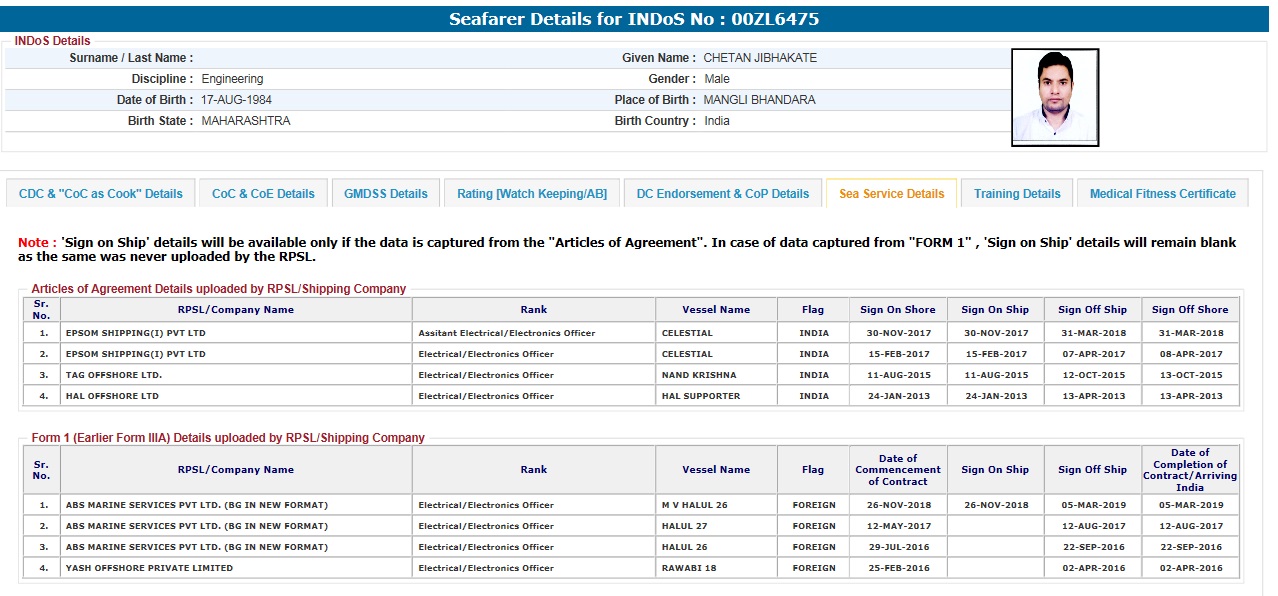Switch to Training Details tab
Image resolution: width=1278 pixels, height=596 pixels.
(1017, 194)
